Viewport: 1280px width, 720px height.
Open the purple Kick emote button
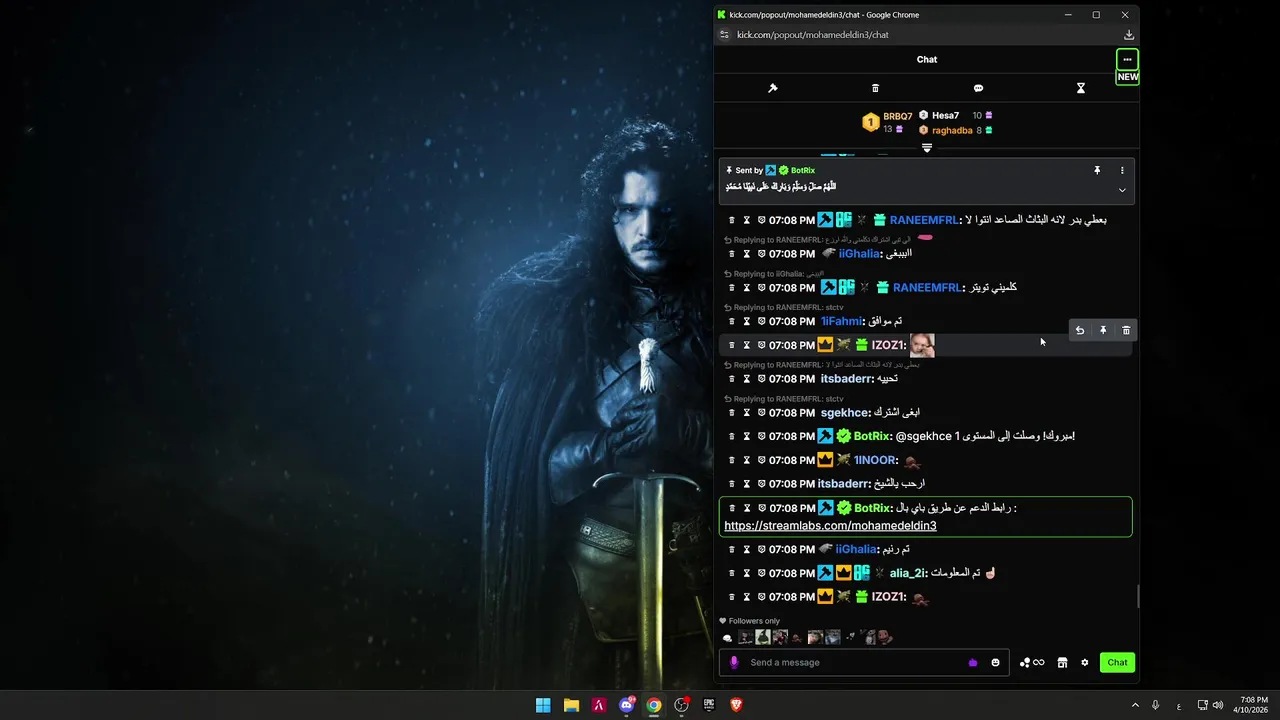[973, 663]
